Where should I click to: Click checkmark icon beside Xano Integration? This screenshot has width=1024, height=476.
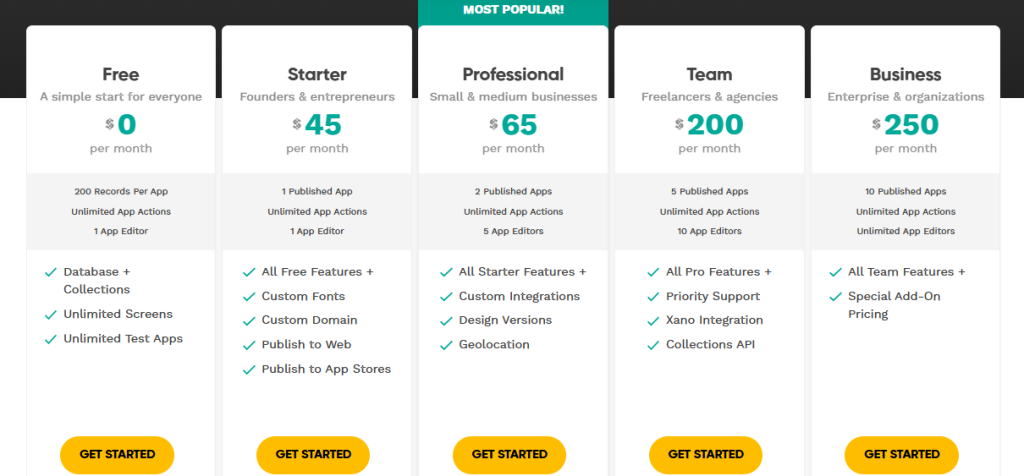pyautogui.click(x=651, y=321)
